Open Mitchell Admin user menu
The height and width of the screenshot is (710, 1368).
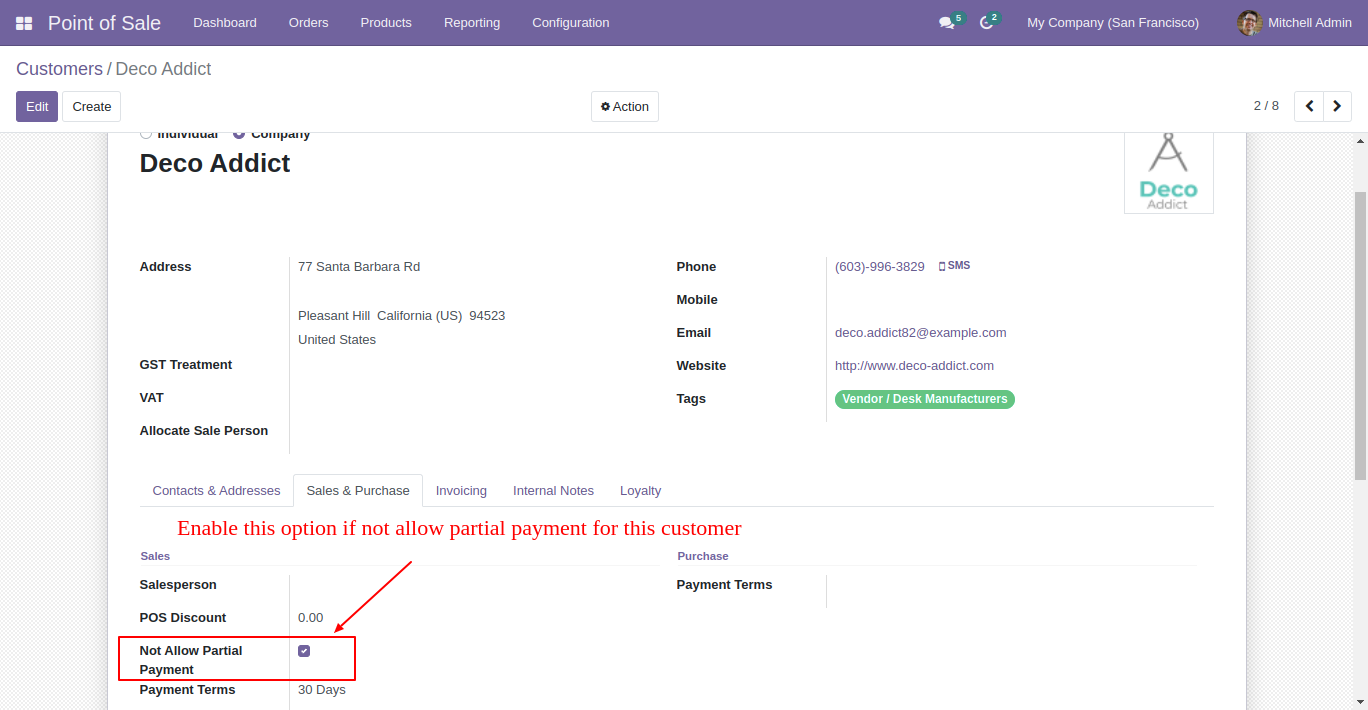click(x=1294, y=23)
